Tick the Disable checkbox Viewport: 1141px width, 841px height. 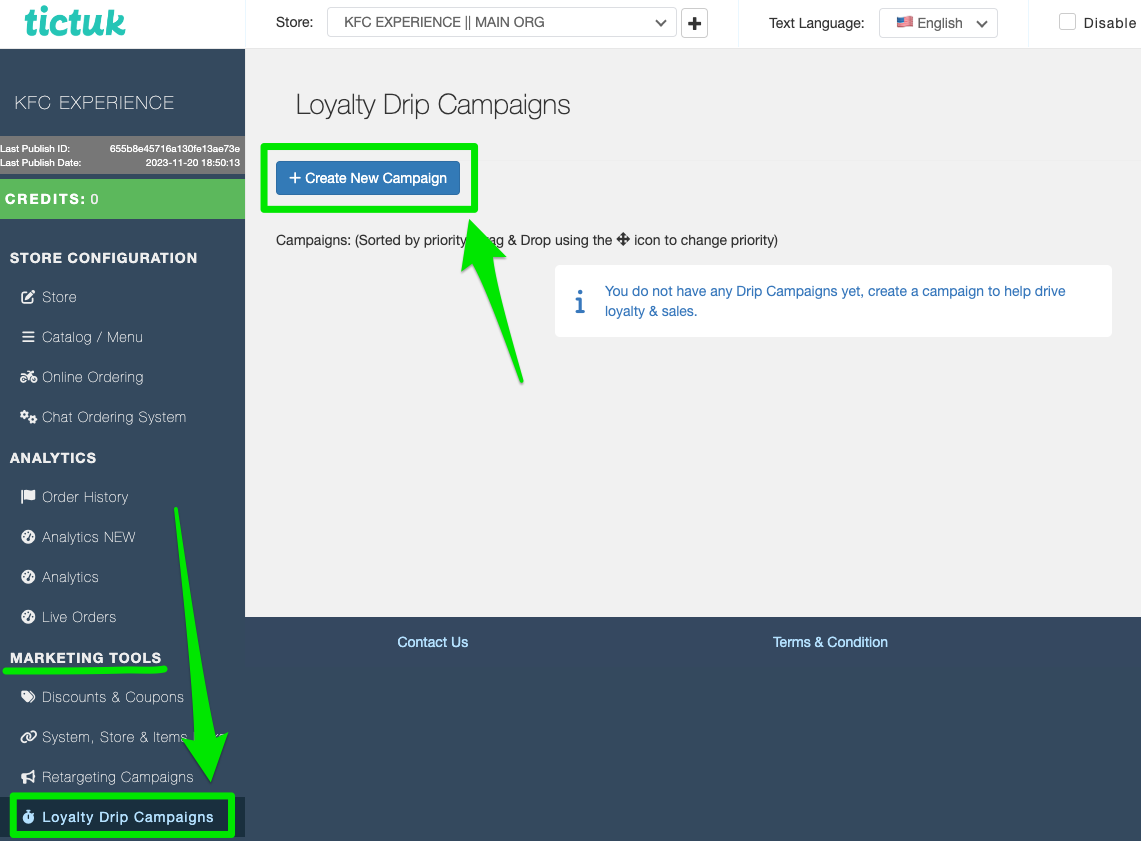click(1067, 22)
